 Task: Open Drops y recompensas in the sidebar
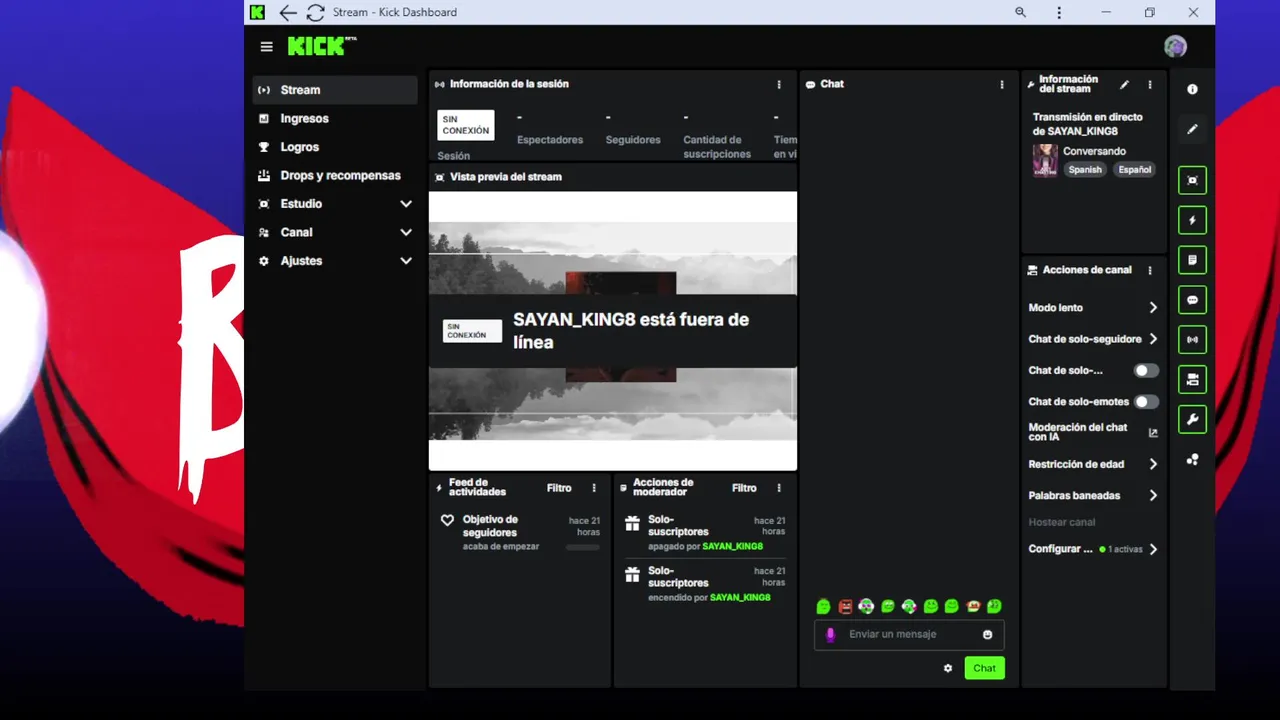pos(335,175)
